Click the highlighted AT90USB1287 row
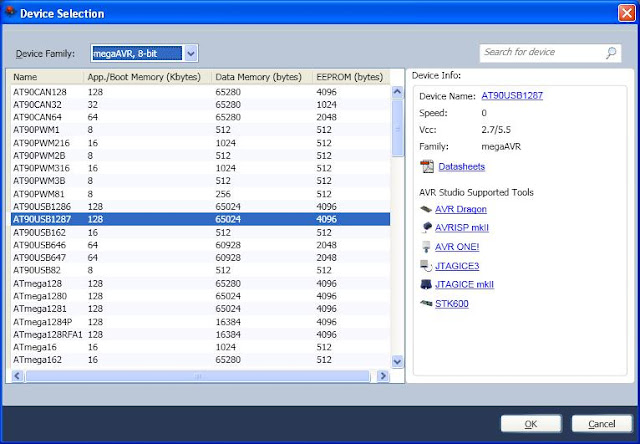This screenshot has height=444, width=640. point(200,219)
